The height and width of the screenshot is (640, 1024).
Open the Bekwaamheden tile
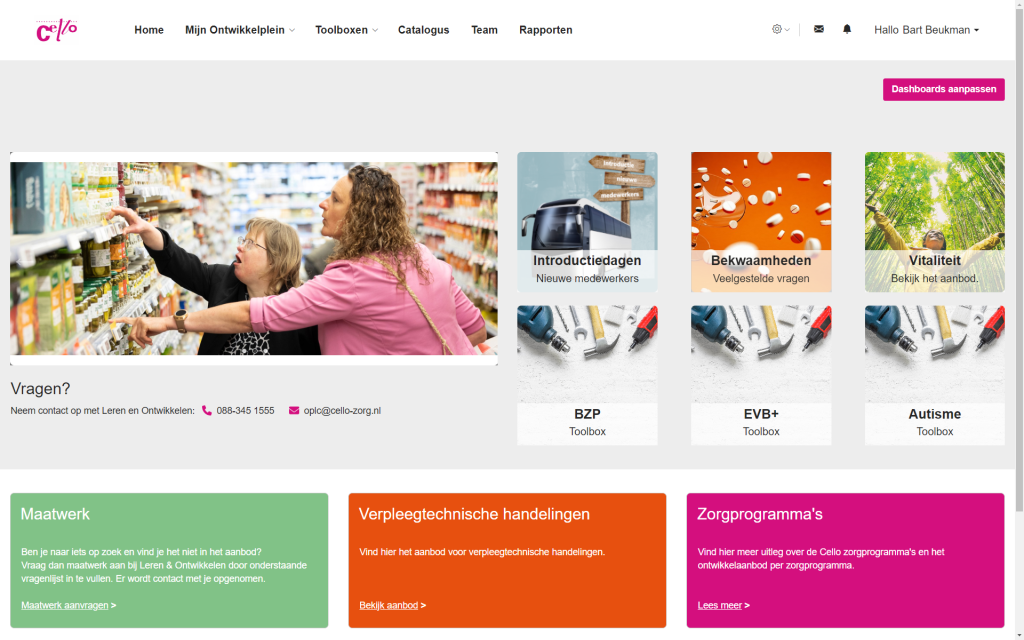click(761, 222)
